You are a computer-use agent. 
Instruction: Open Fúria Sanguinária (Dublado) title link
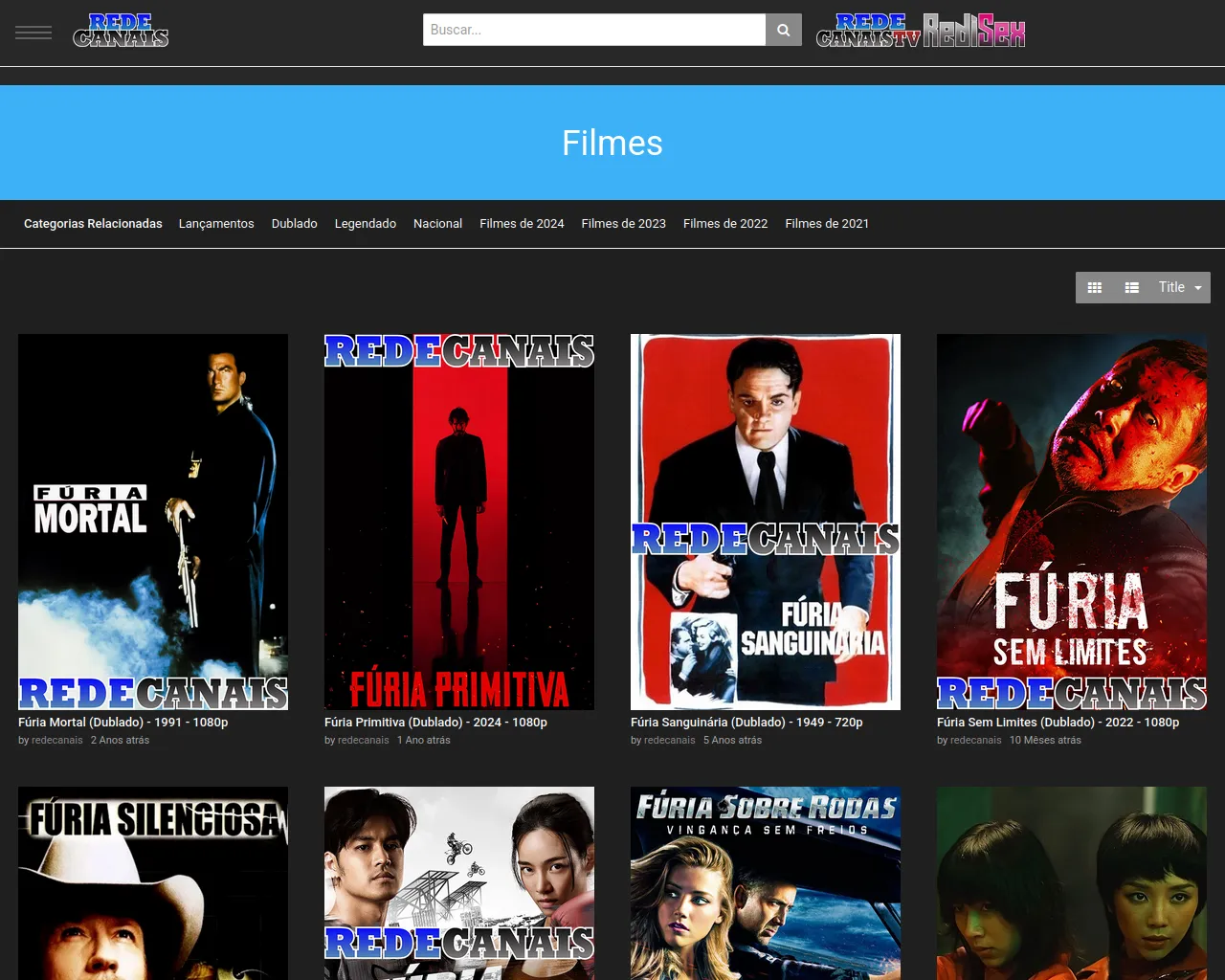(746, 723)
